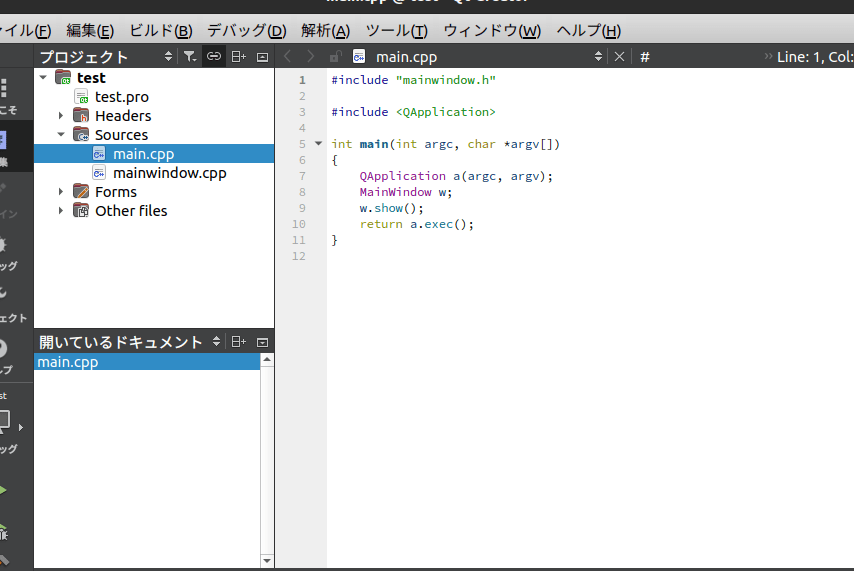Split the open documents panel
Viewport: 854px width, 571px height.
239,342
